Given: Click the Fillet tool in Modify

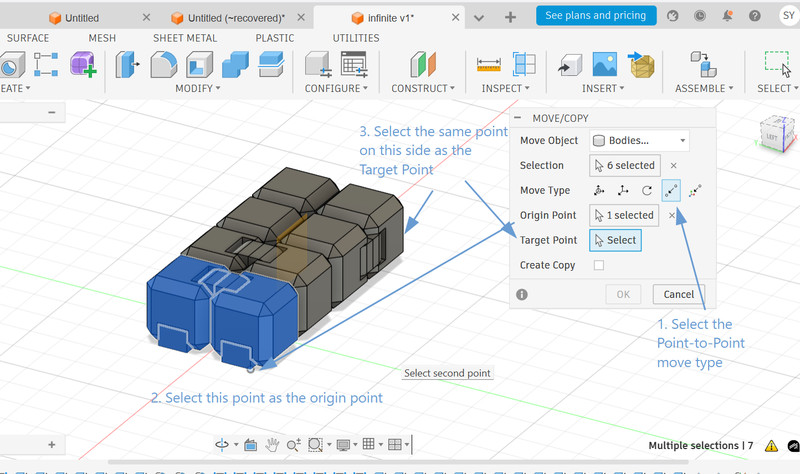Looking at the screenshot, I should pyautogui.click(x=164, y=64).
